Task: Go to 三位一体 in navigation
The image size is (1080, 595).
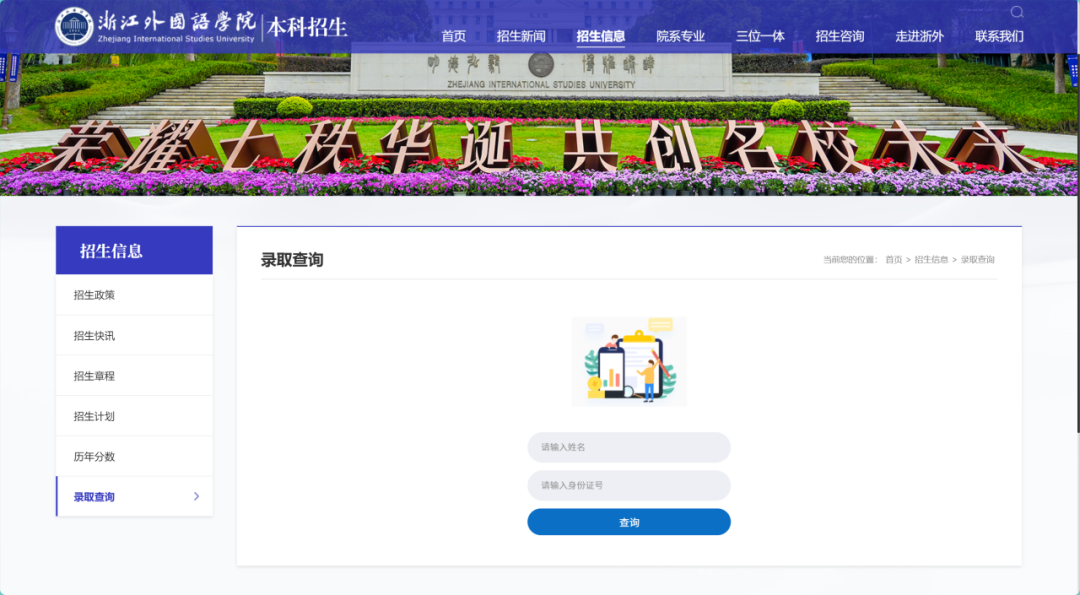Action: (x=760, y=36)
